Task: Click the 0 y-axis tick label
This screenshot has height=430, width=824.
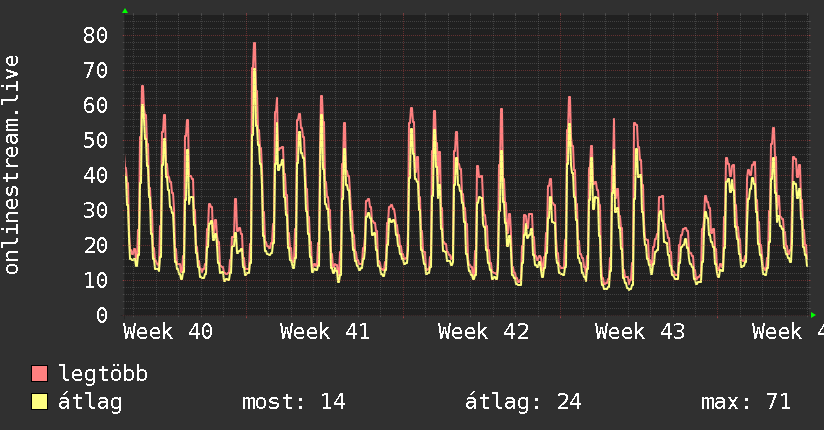Action: [102, 315]
